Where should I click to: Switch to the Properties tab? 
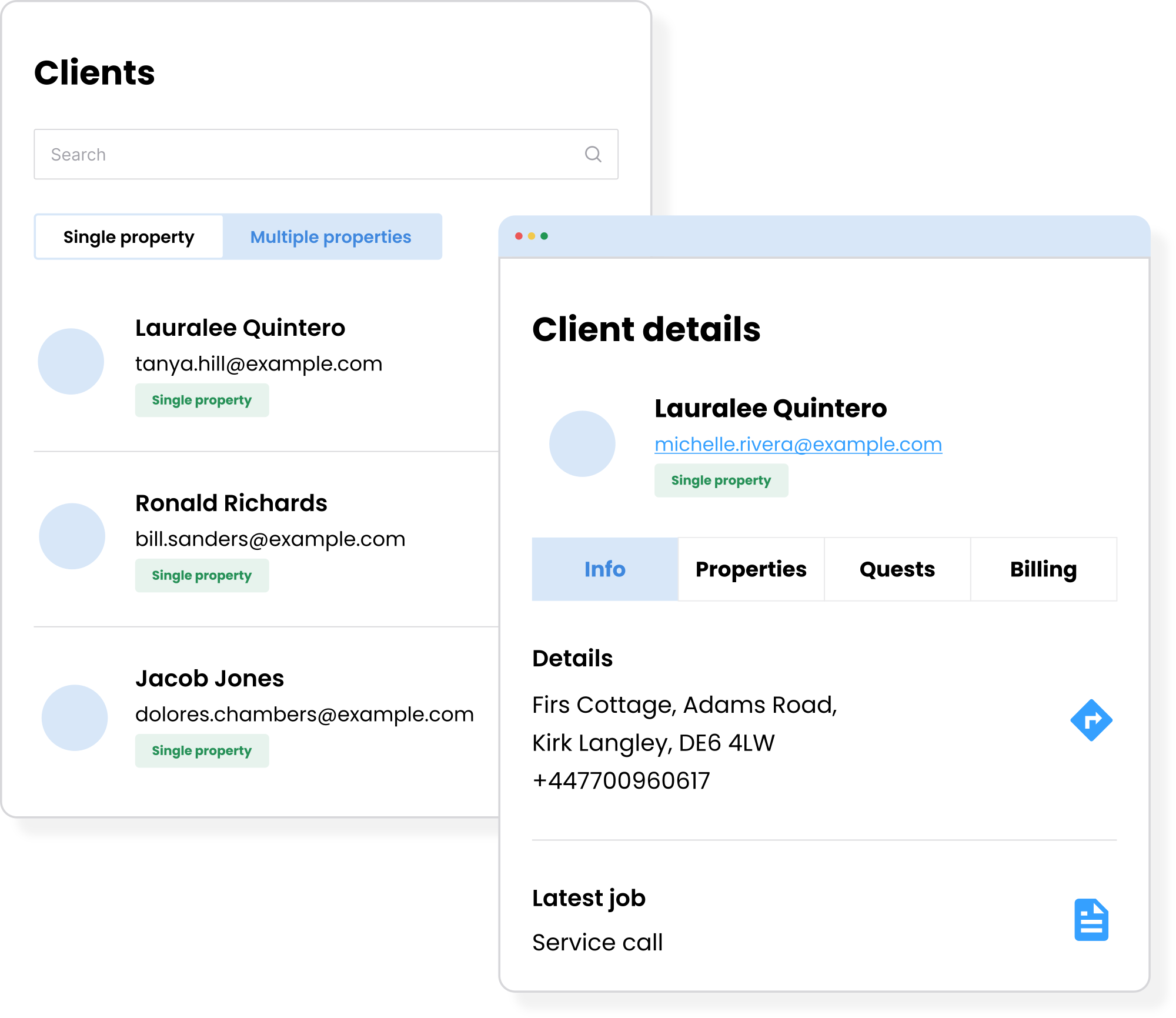751,569
